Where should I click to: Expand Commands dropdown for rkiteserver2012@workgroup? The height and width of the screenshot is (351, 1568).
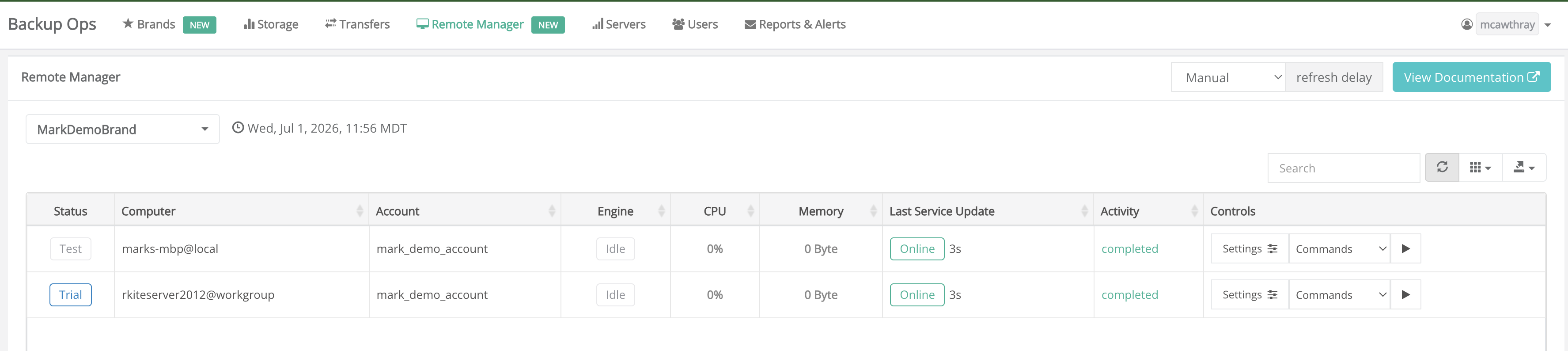1339,295
